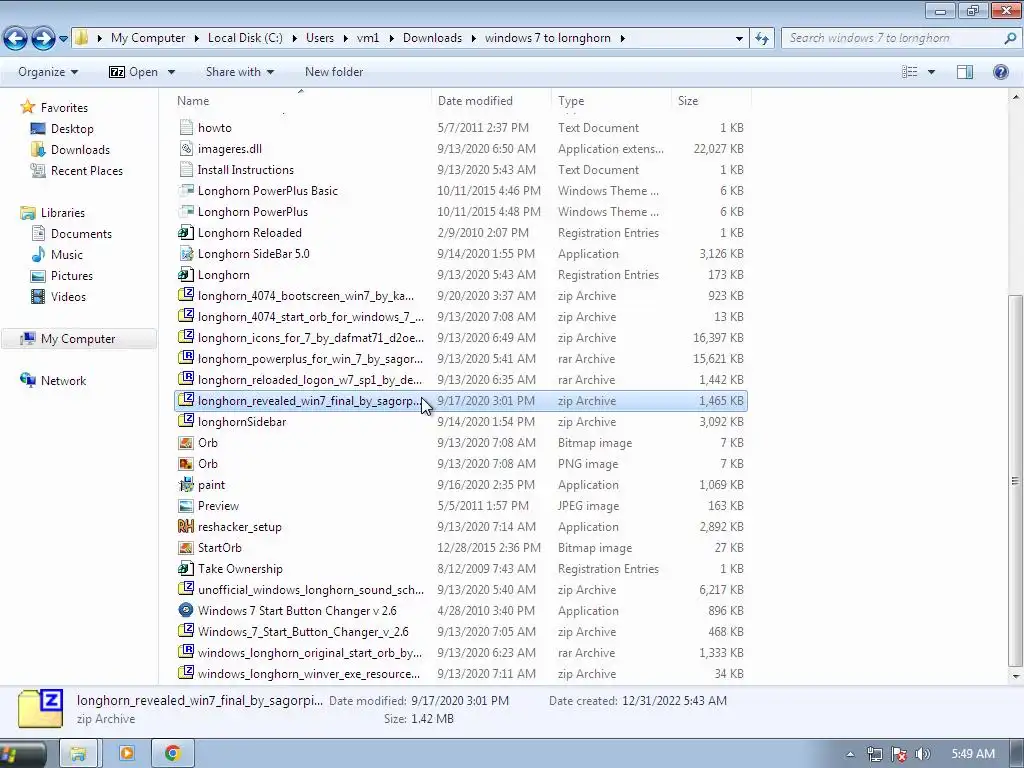Viewport: 1024px width, 768px height.
Task: Select longhorn_4074_bootscreen zip archive icon
Action: [186, 295]
